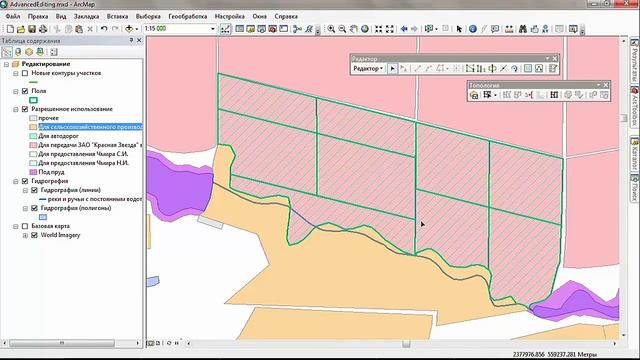640x360 pixels.
Task: Select the Measure ruler tool
Action: coord(509,29)
